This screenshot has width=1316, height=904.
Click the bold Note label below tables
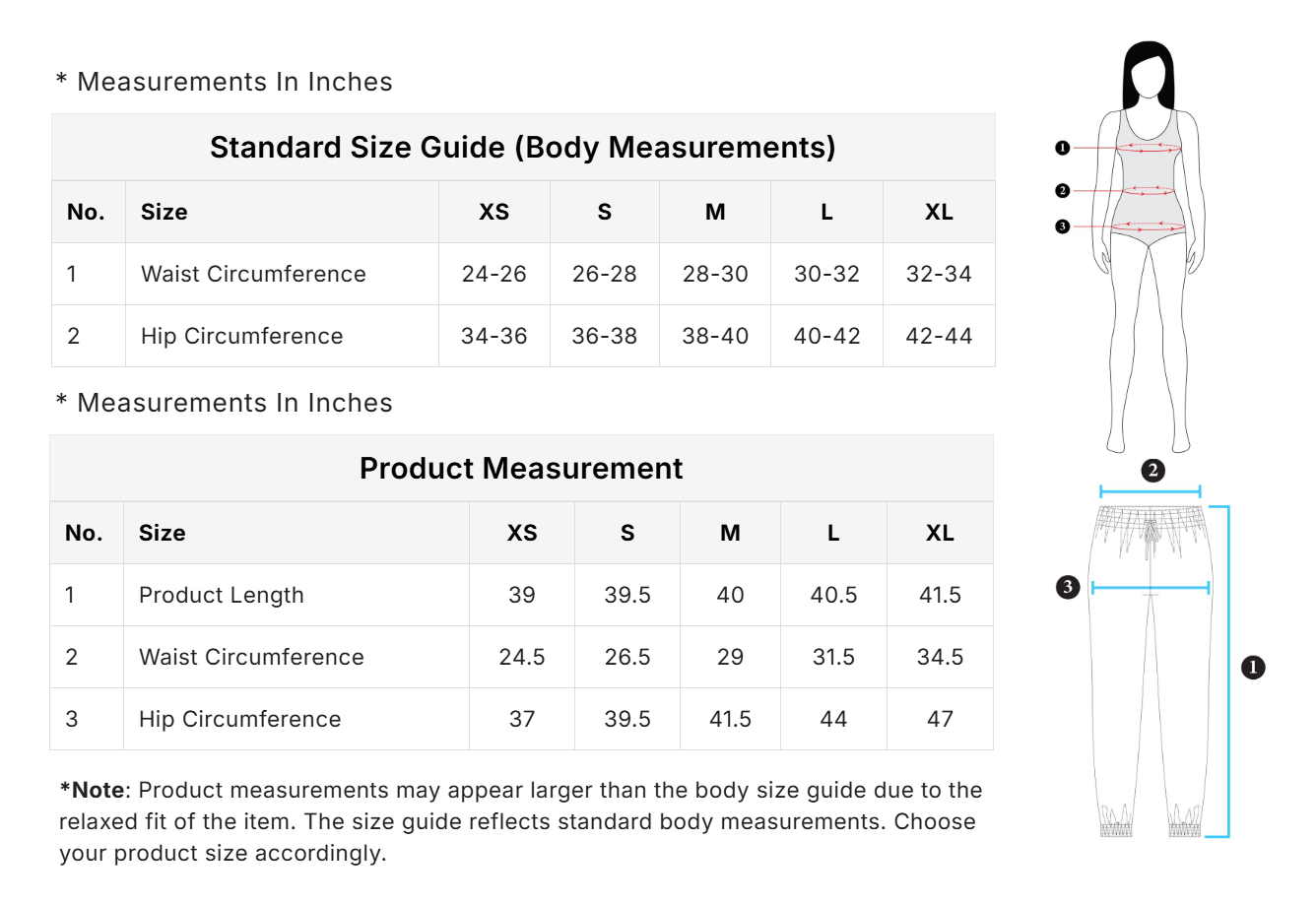tap(96, 790)
